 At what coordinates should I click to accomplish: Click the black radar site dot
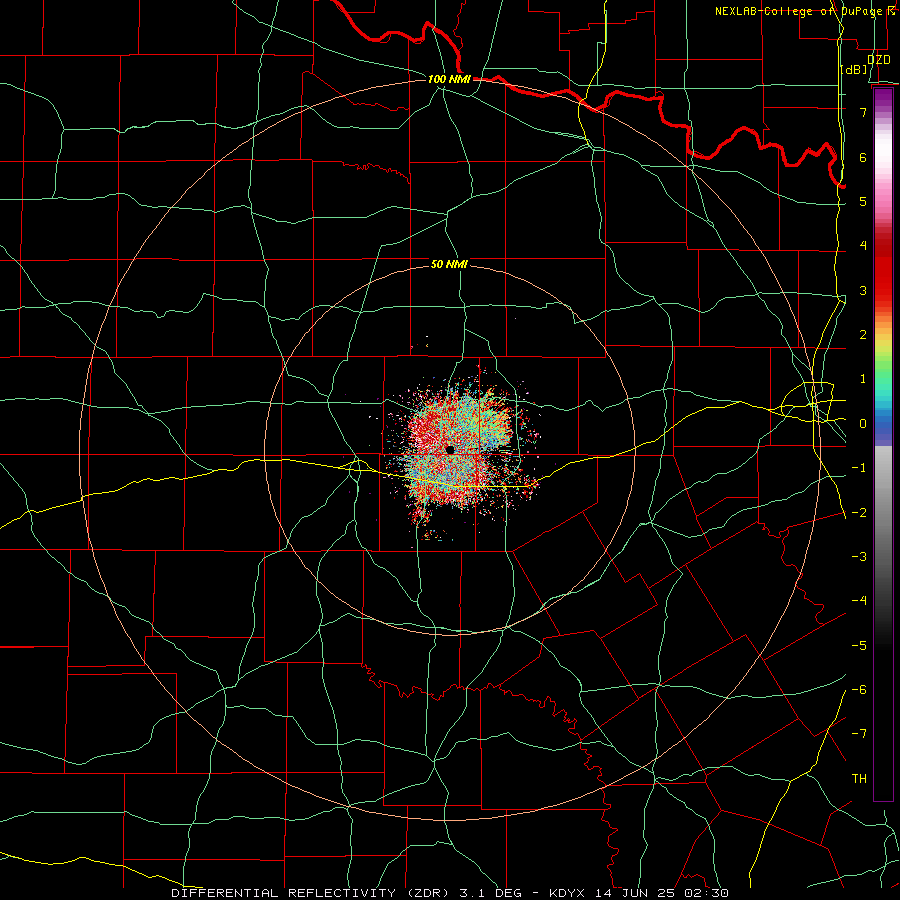point(450,450)
